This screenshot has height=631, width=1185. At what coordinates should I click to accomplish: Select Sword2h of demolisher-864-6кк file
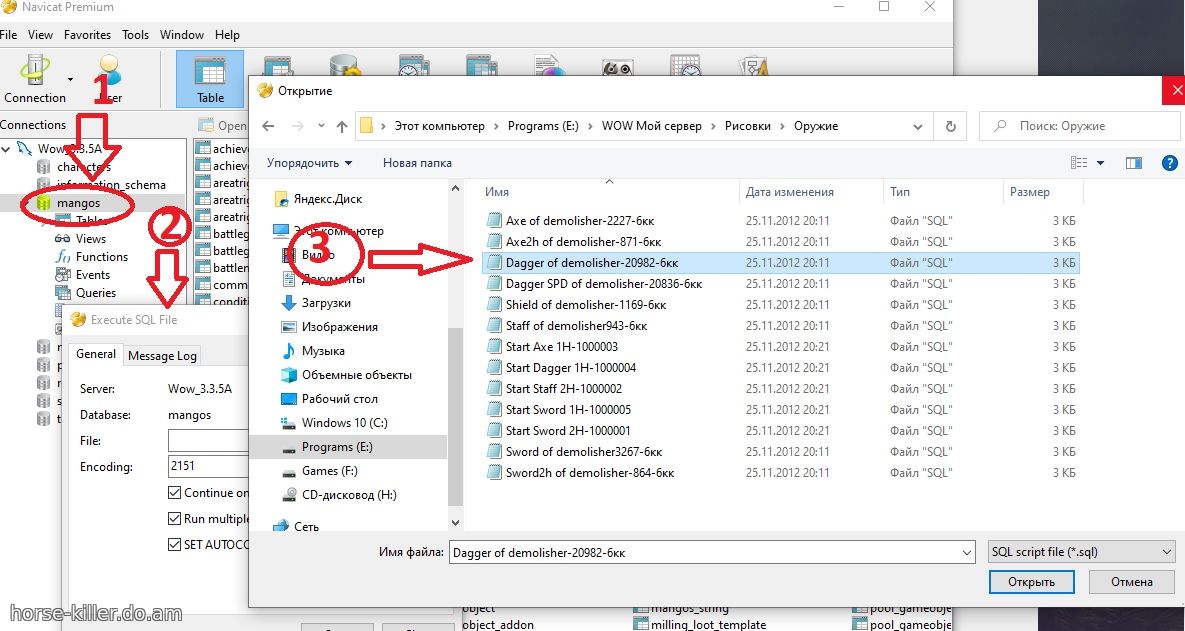click(x=781, y=473)
